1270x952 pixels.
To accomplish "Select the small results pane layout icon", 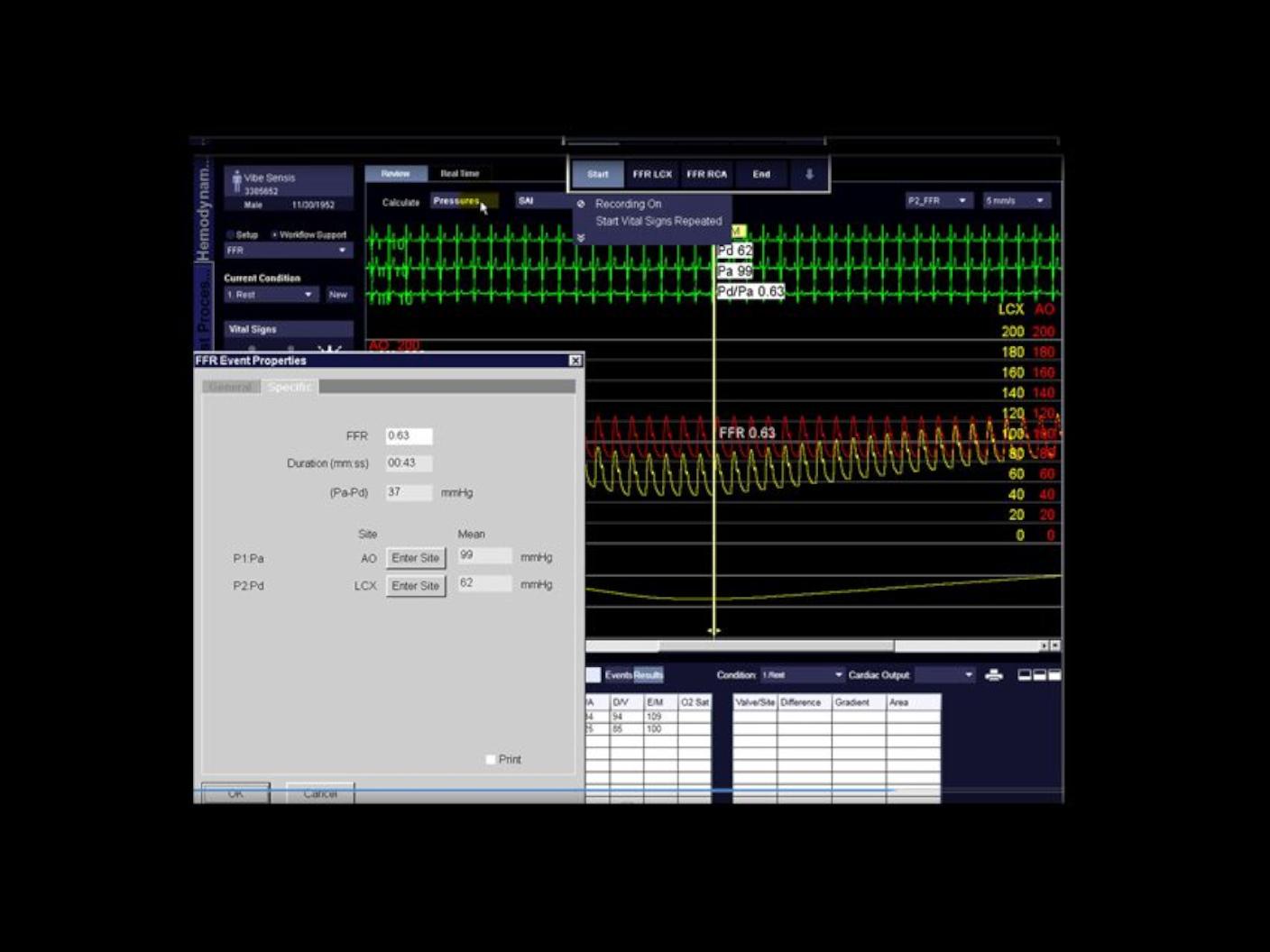I will tap(1024, 674).
